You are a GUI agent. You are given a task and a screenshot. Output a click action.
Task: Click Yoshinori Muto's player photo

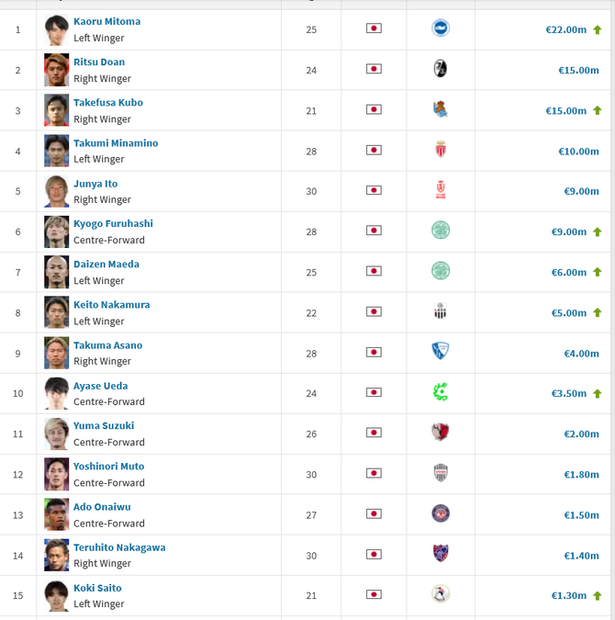click(x=57, y=474)
